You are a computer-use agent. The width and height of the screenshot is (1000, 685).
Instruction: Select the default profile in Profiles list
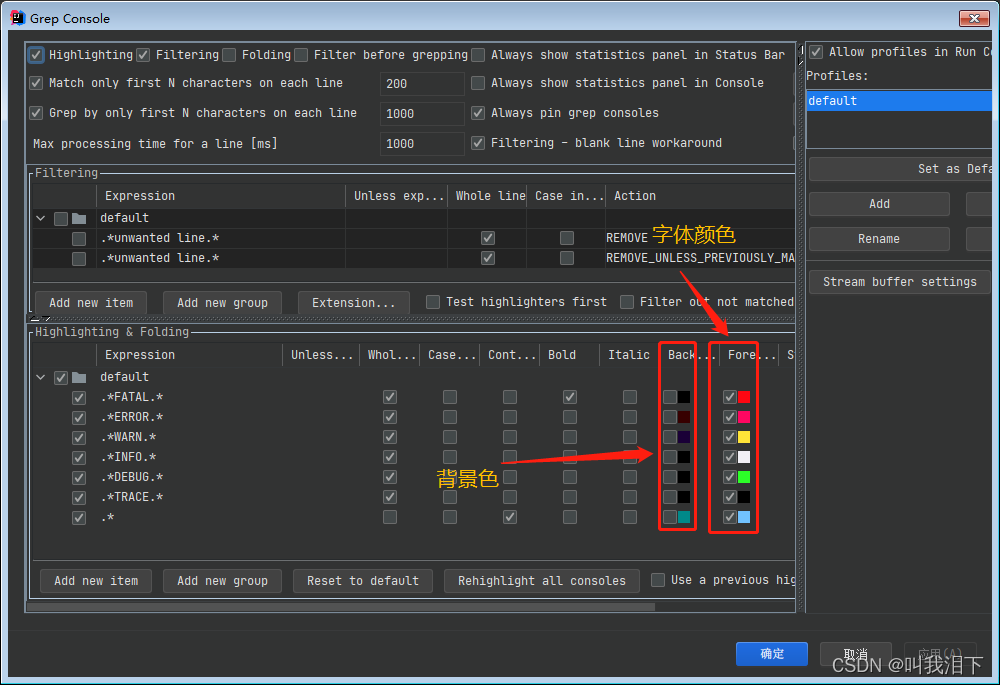tap(899, 101)
